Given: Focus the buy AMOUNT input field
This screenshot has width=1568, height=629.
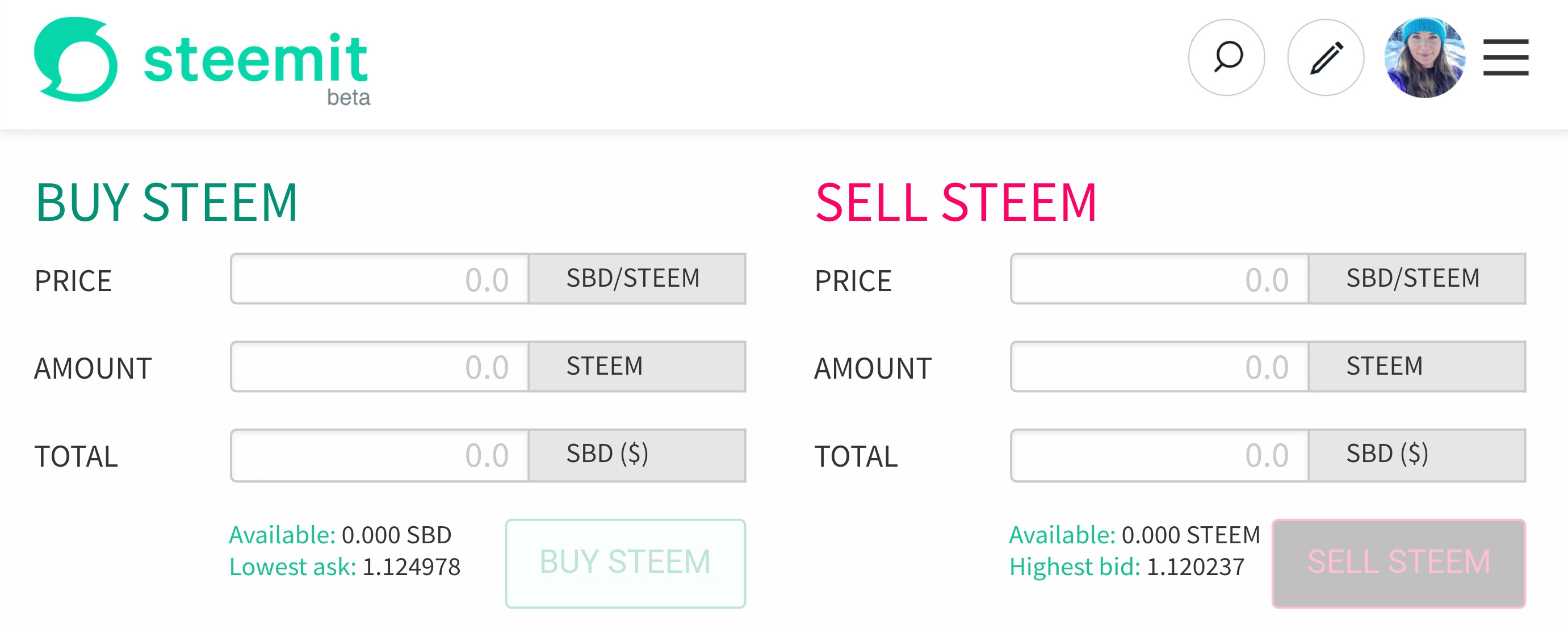Looking at the screenshot, I should [x=380, y=367].
